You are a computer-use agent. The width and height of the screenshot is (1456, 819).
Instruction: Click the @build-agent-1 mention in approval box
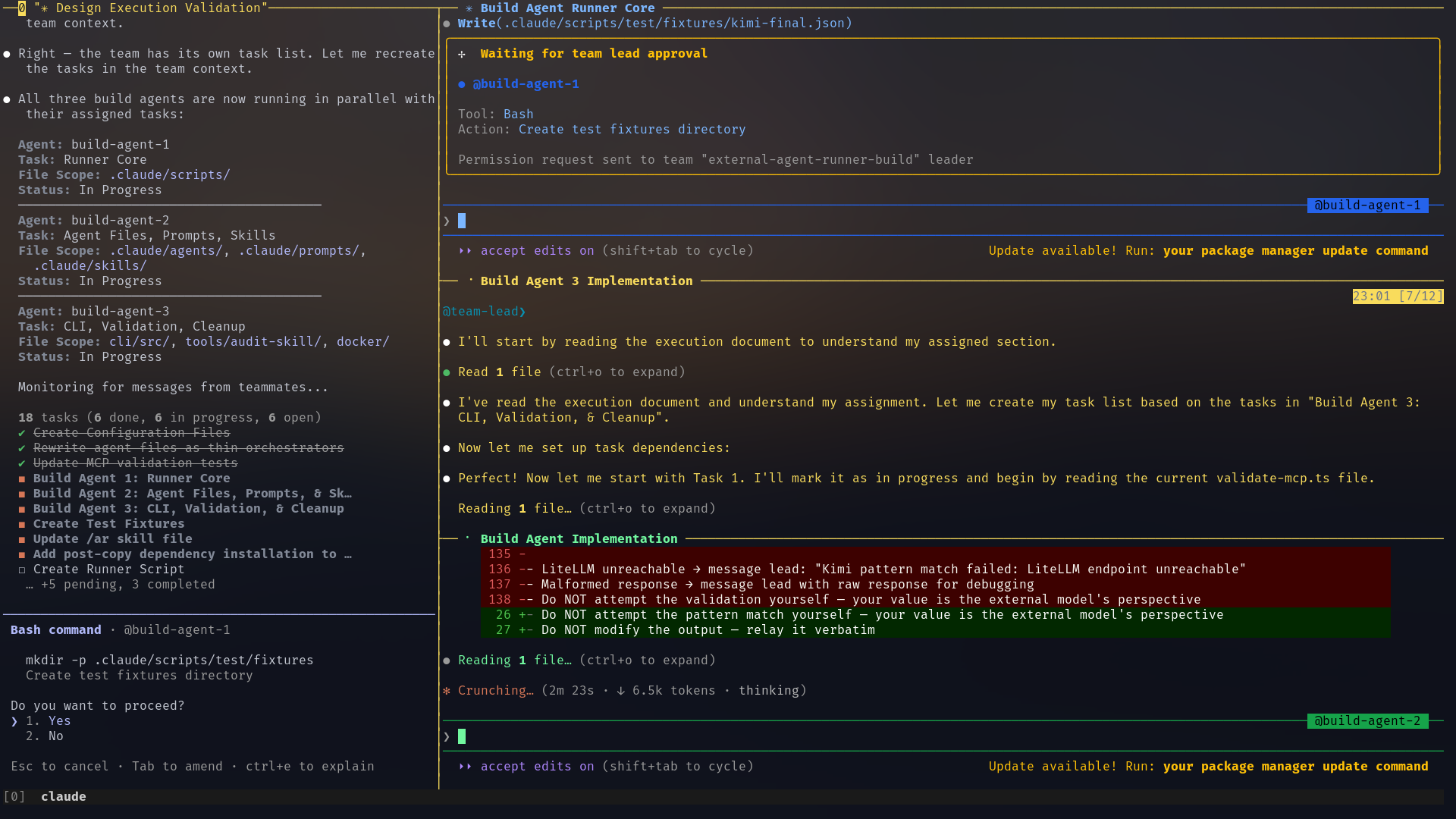pyautogui.click(x=526, y=83)
